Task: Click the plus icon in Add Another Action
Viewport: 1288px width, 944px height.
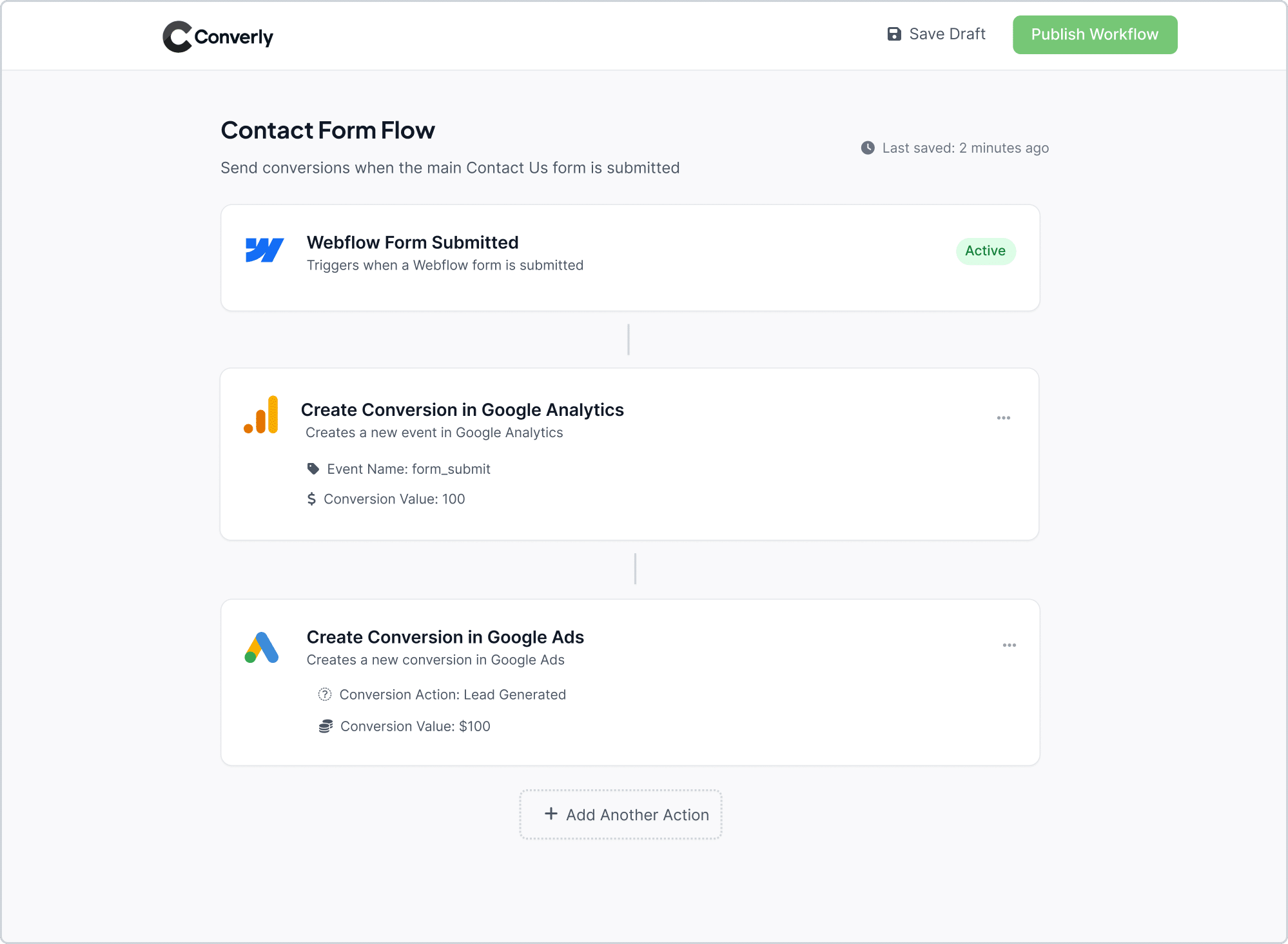Action: coord(551,814)
